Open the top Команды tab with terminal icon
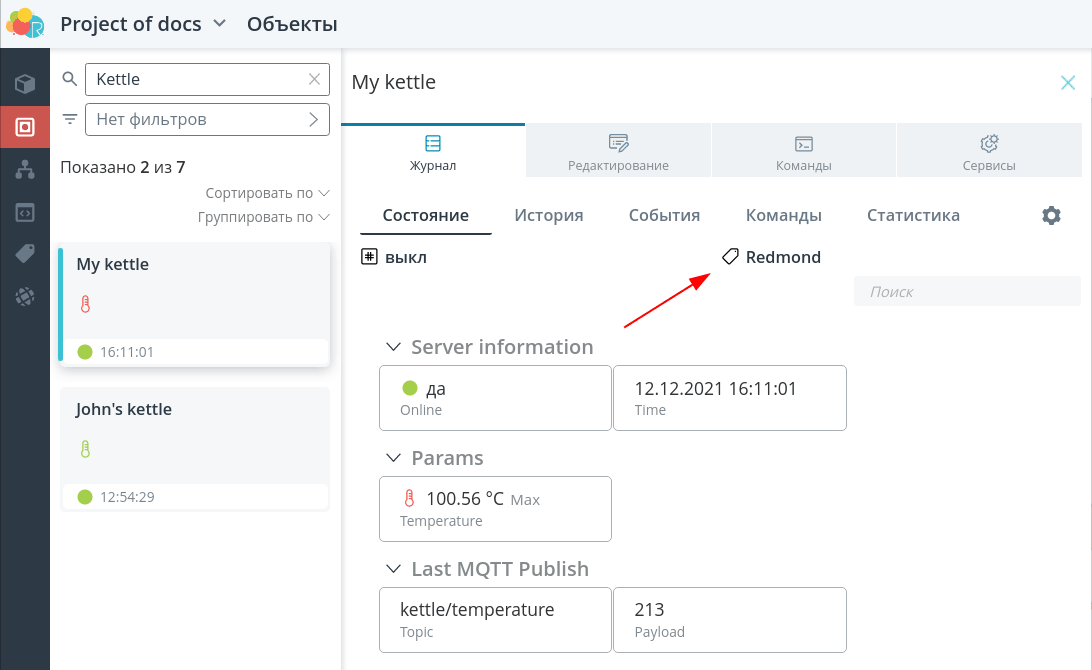This screenshot has height=670, width=1092. coord(804,152)
